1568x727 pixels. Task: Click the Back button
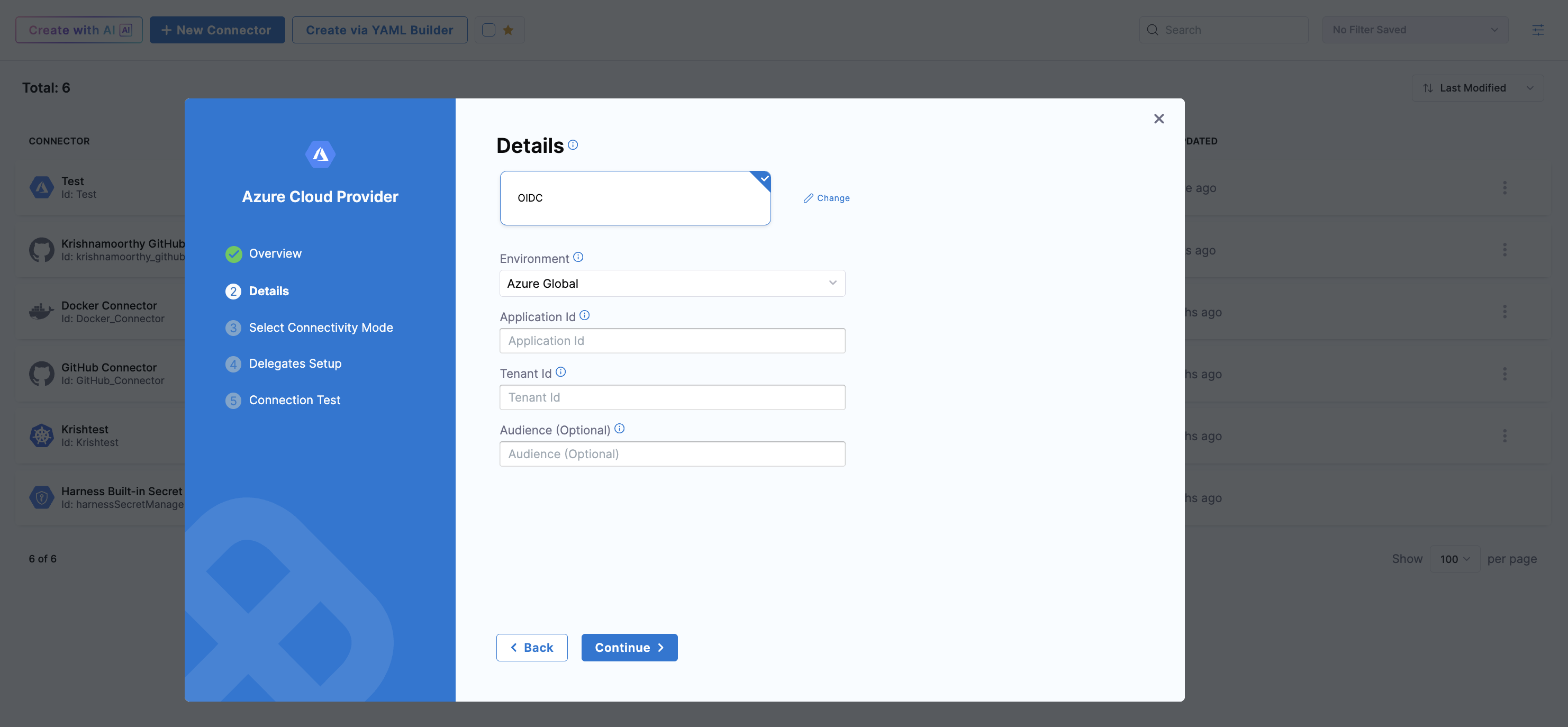531,648
